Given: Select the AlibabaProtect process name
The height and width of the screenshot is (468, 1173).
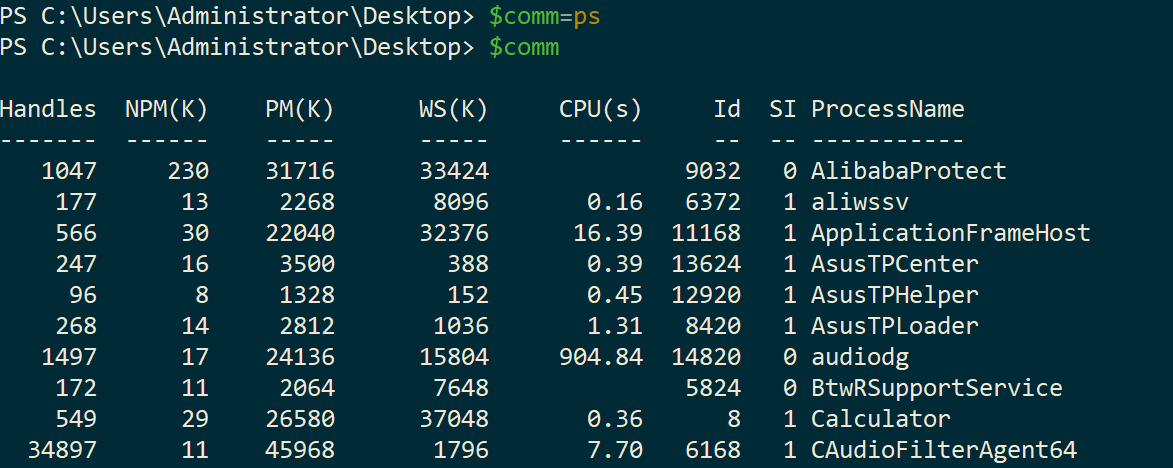Looking at the screenshot, I should [x=909, y=171].
